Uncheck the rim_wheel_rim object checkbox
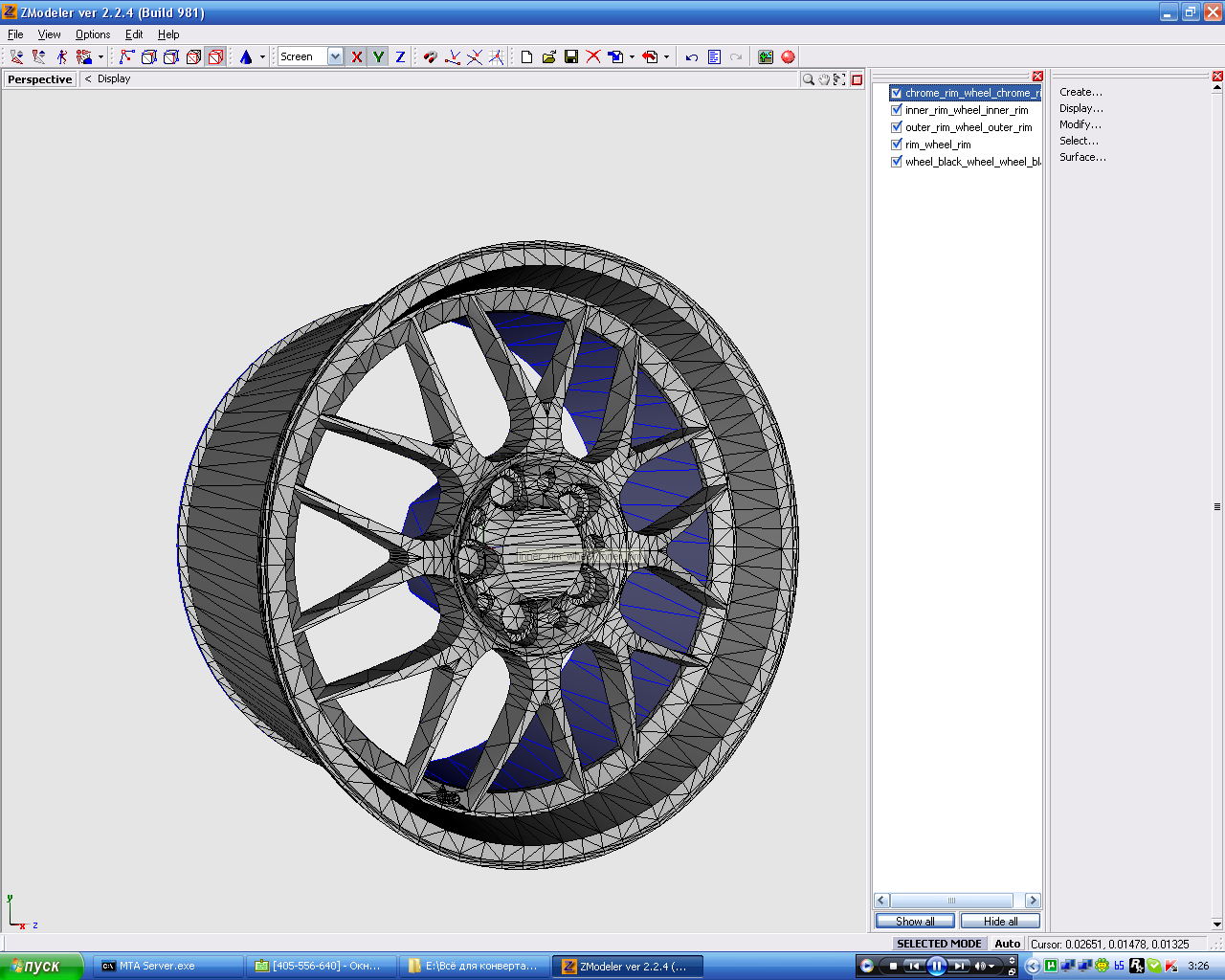Viewport: 1225px width, 980px height. point(897,145)
